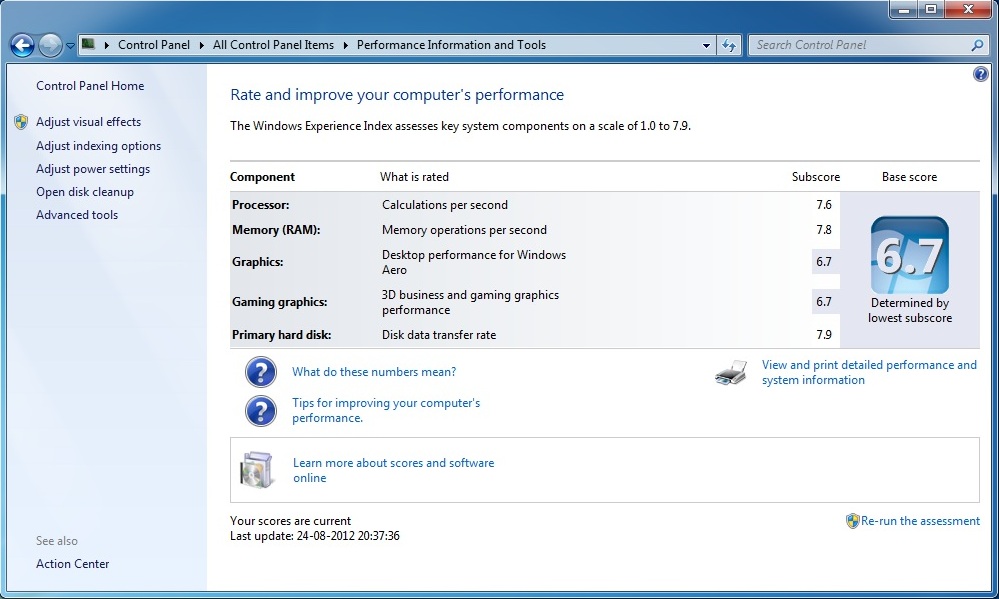Go to Control Panel Home
Image resolution: width=999 pixels, height=599 pixels.
tap(90, 86)
